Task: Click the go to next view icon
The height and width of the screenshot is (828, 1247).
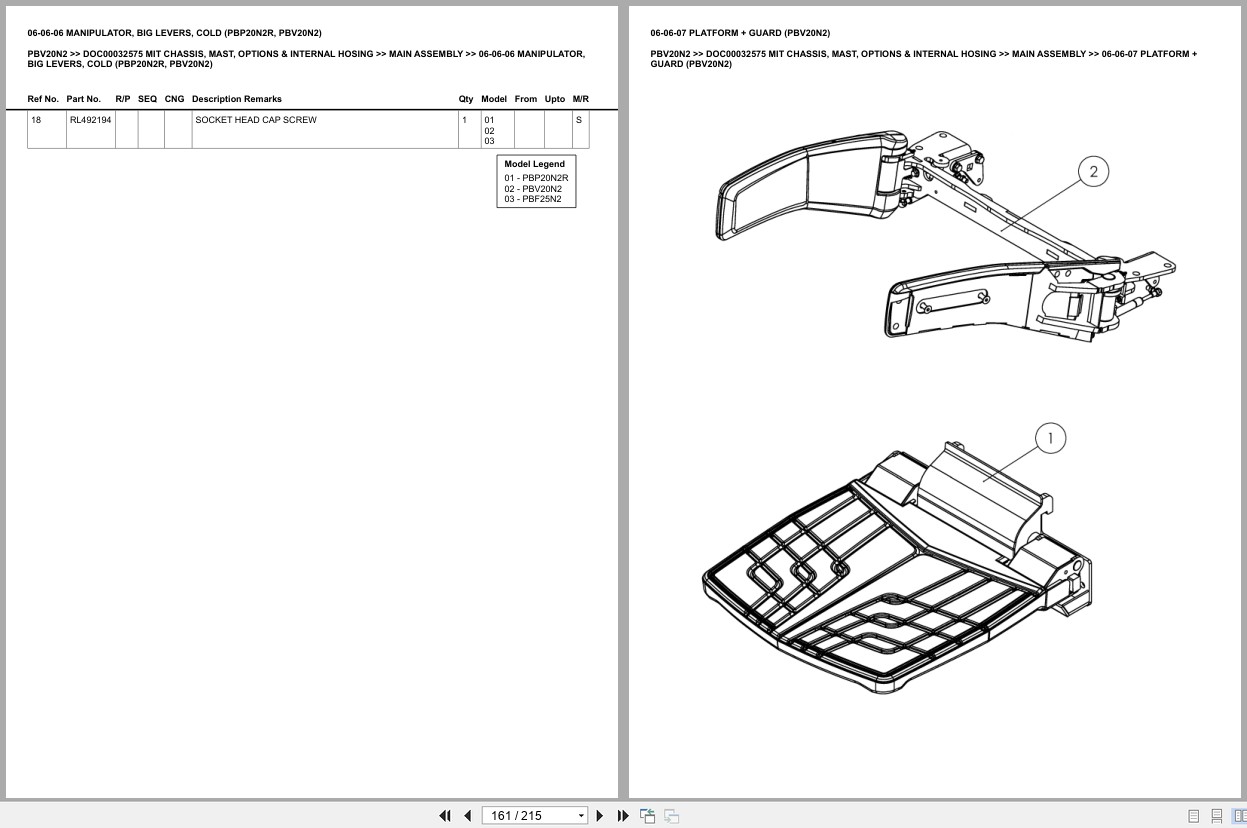Action: [672, 816]
